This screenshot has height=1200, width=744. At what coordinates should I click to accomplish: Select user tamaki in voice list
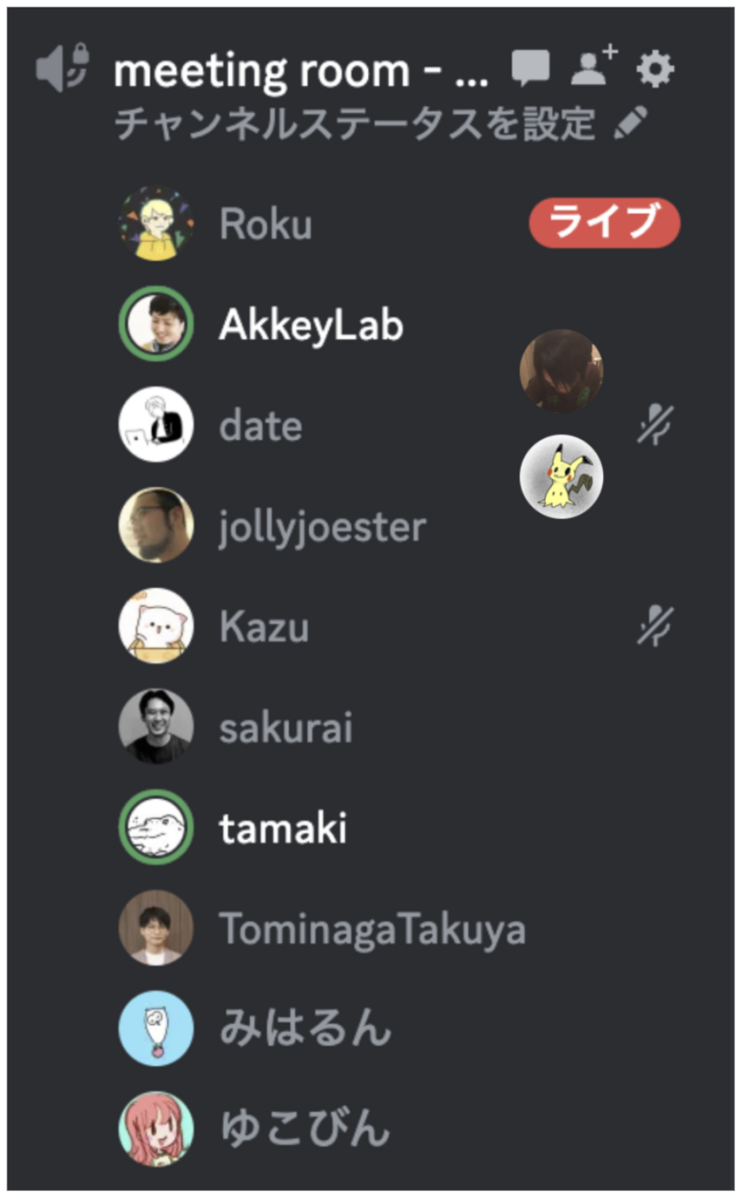283,828
